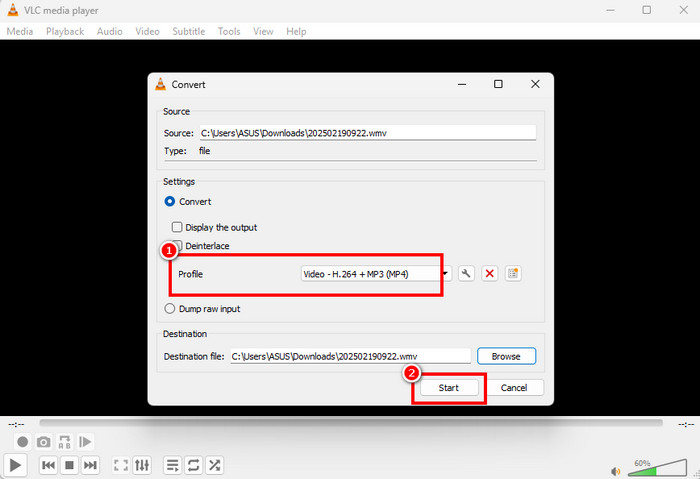Skip to previous media track
This screenshot has height=479, width=700.
[x=48, y=465]
